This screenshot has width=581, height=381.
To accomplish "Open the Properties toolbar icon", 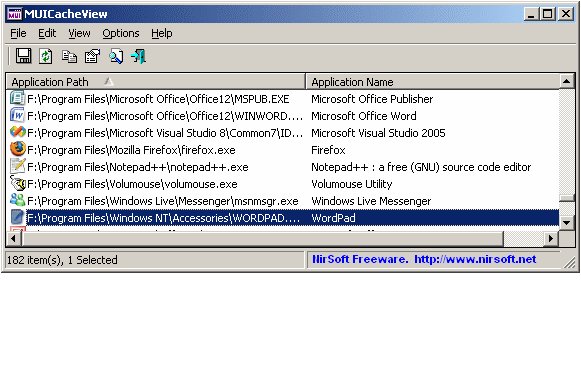I will tap(92, 56).
